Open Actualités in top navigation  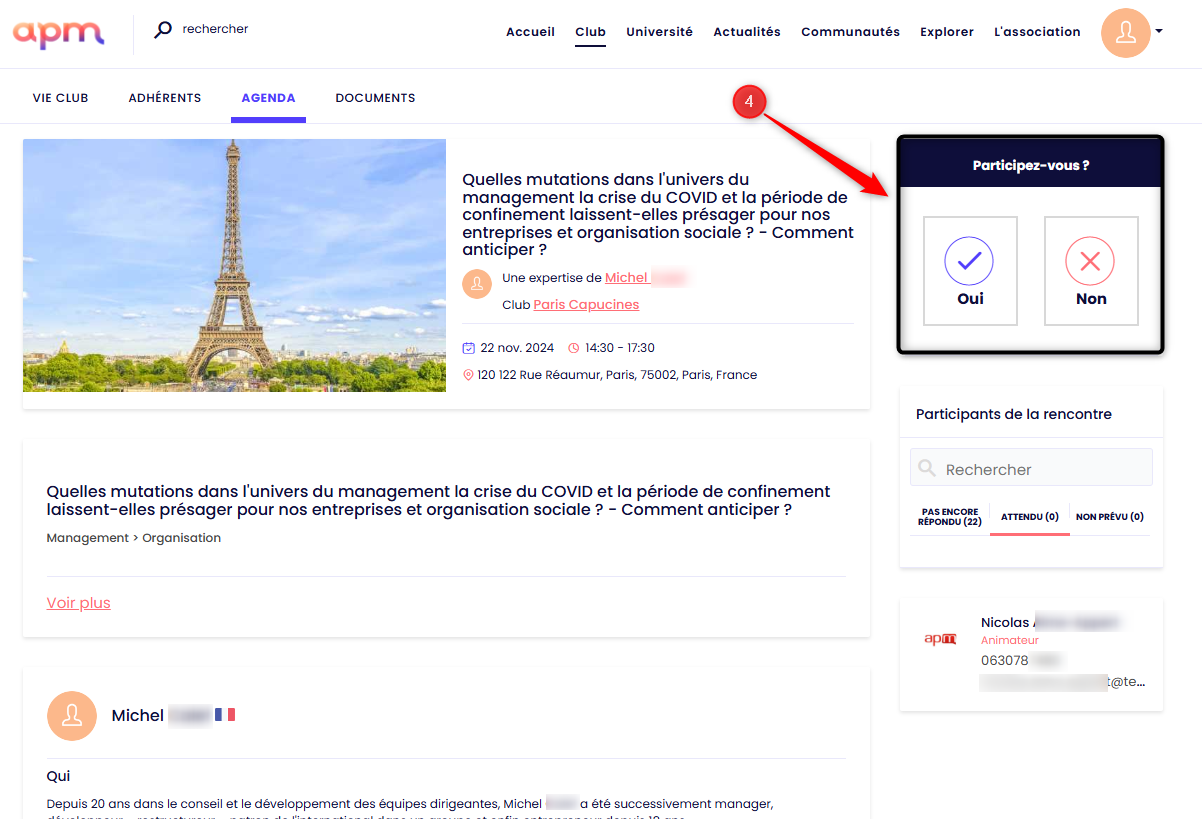click(747, 32)
